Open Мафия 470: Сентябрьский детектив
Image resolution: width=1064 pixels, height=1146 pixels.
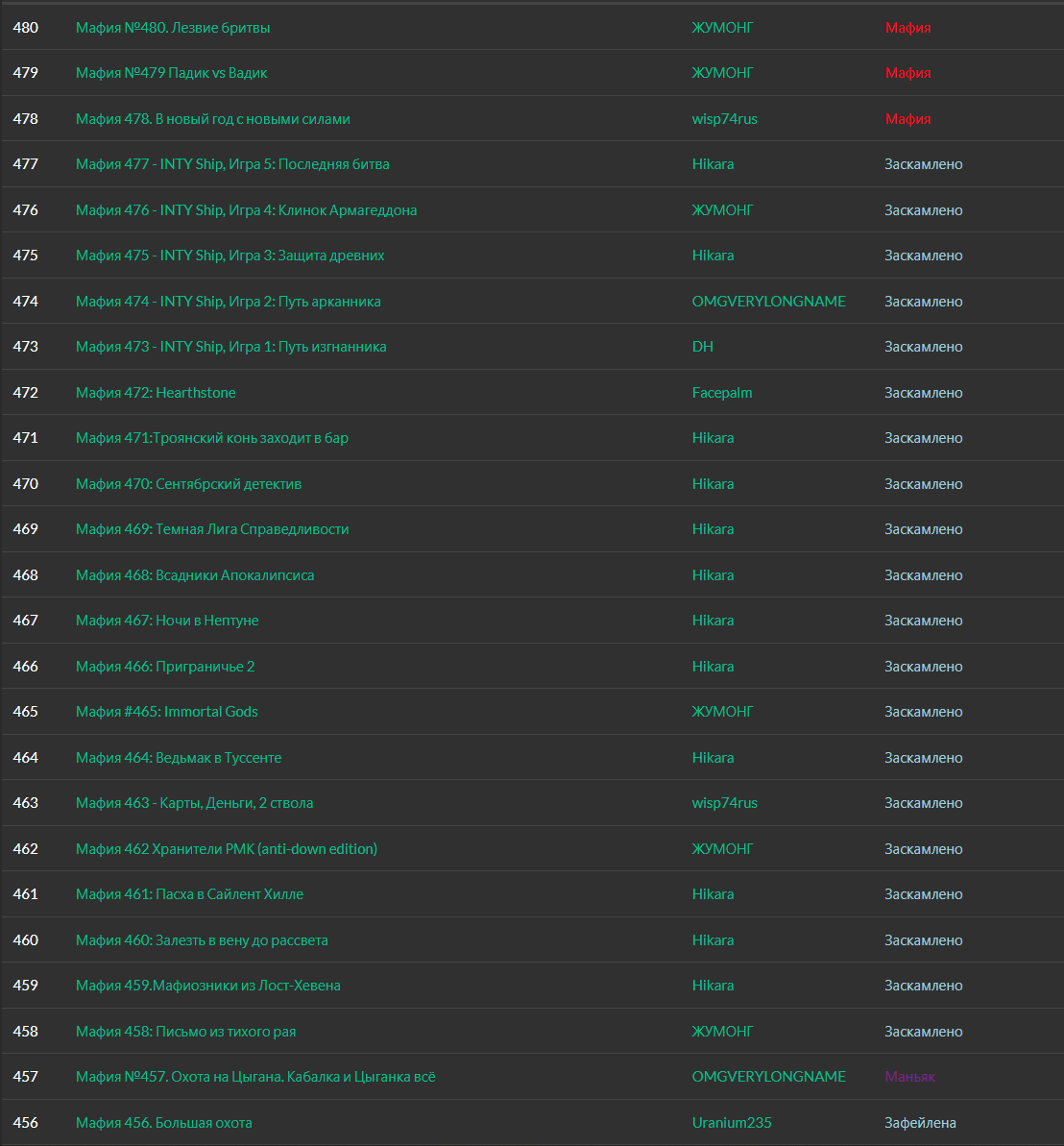coord(188,483)
